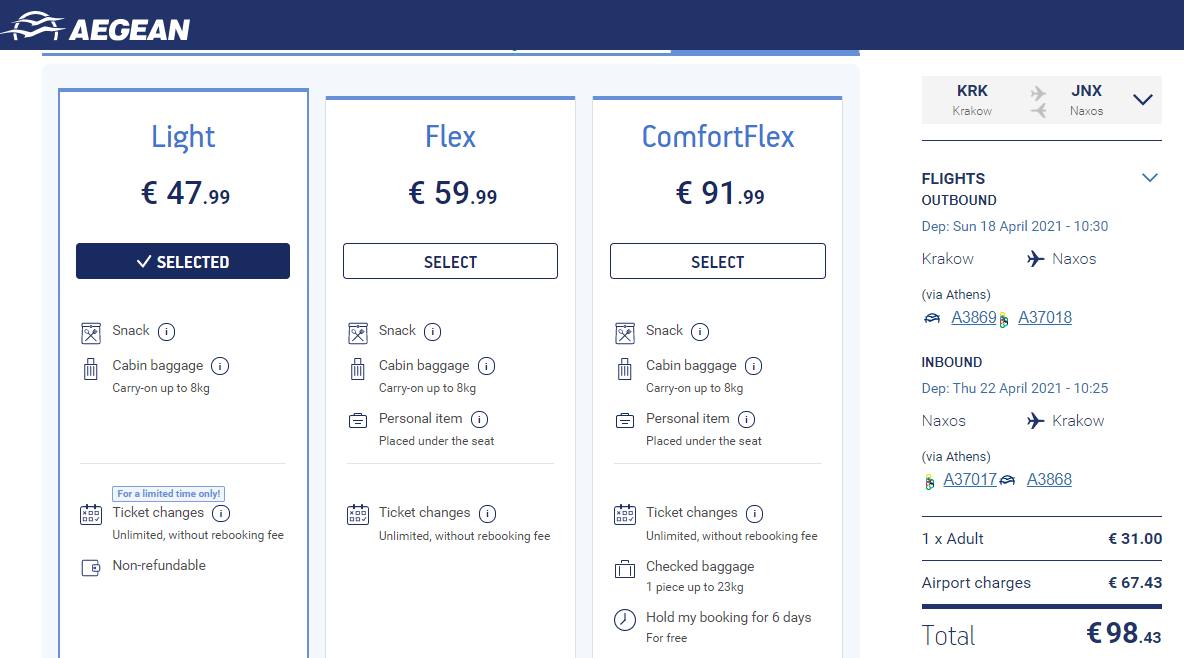Click the calendar icon beside Flex Ticket changes

358,514
